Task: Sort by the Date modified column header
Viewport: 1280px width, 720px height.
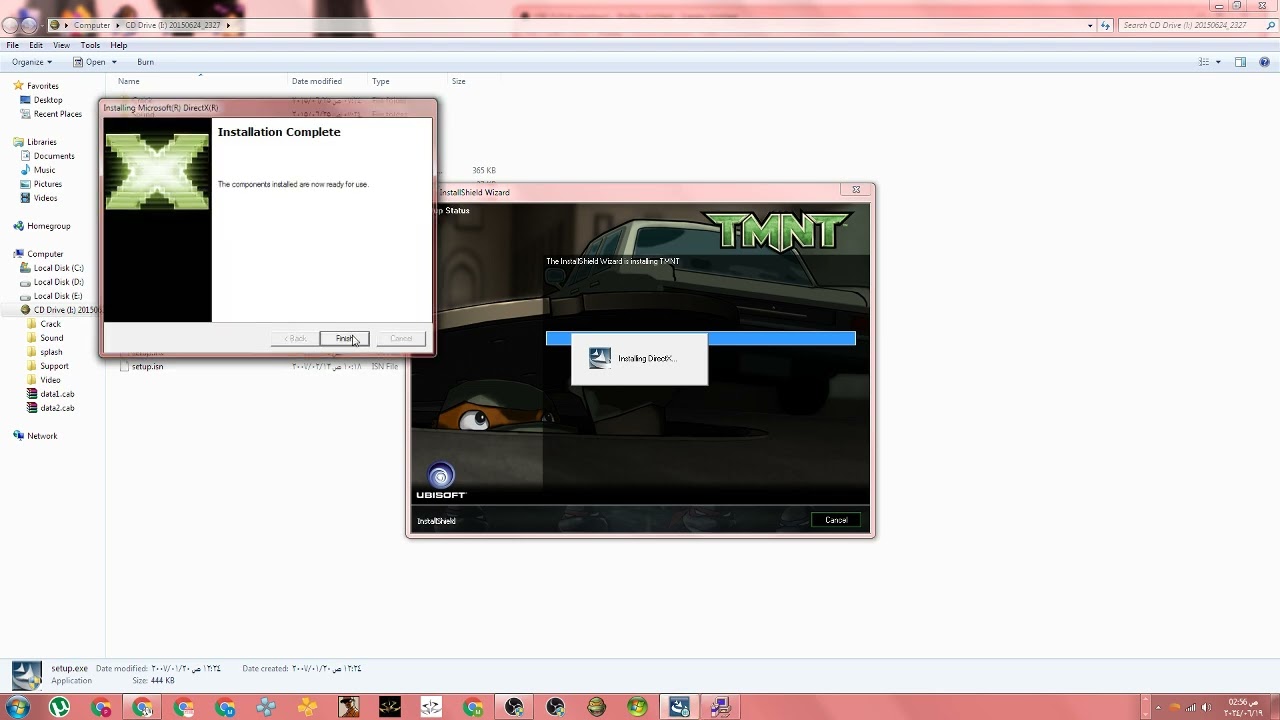Action: pos(316,81)
